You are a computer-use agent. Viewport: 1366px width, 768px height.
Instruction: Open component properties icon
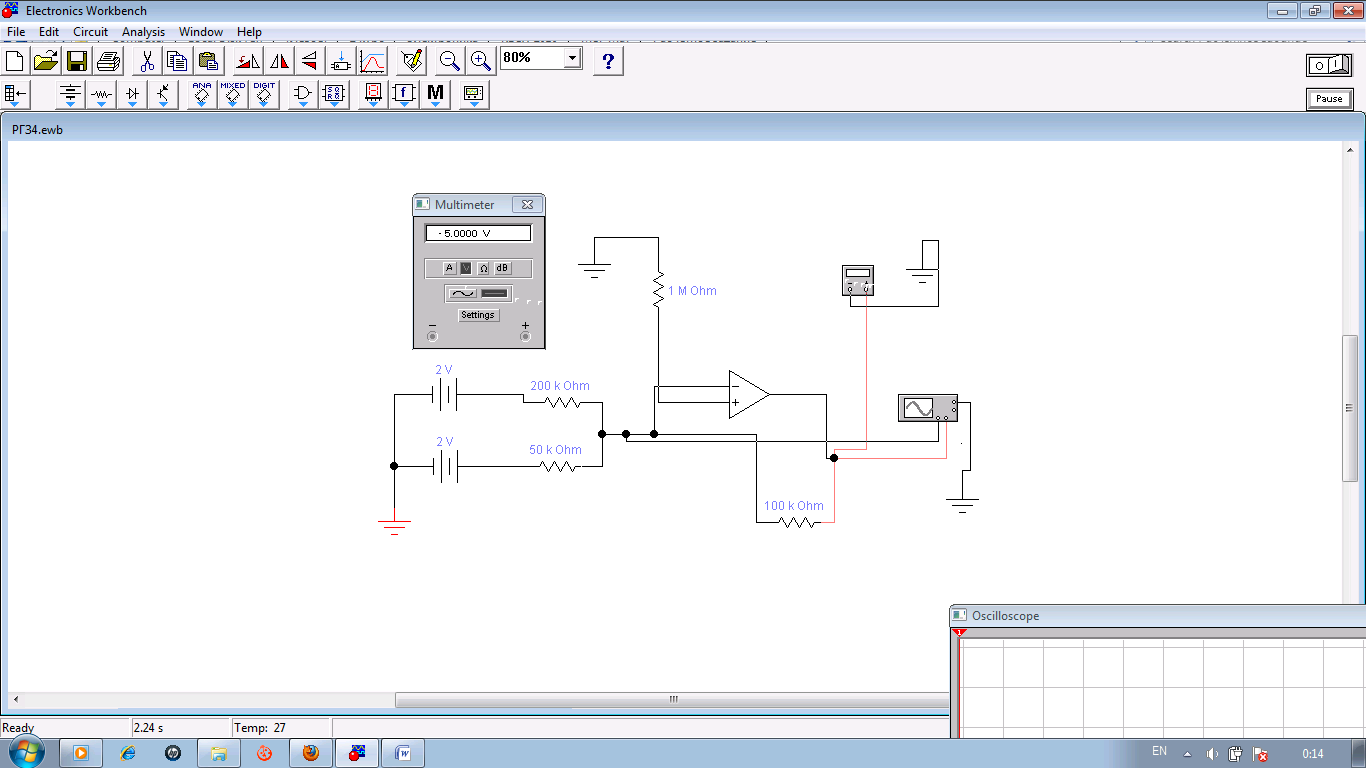(x=411, y=61)
